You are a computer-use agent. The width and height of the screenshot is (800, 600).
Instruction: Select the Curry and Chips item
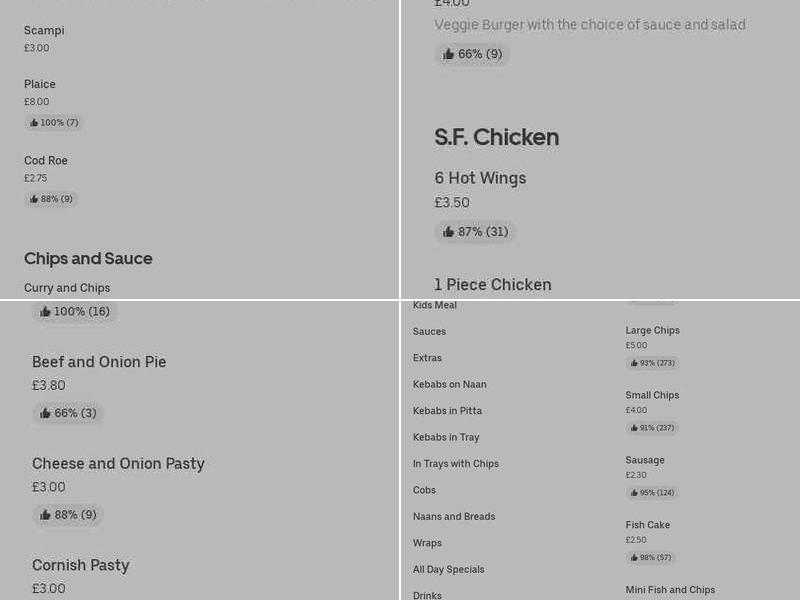[67, 287]
